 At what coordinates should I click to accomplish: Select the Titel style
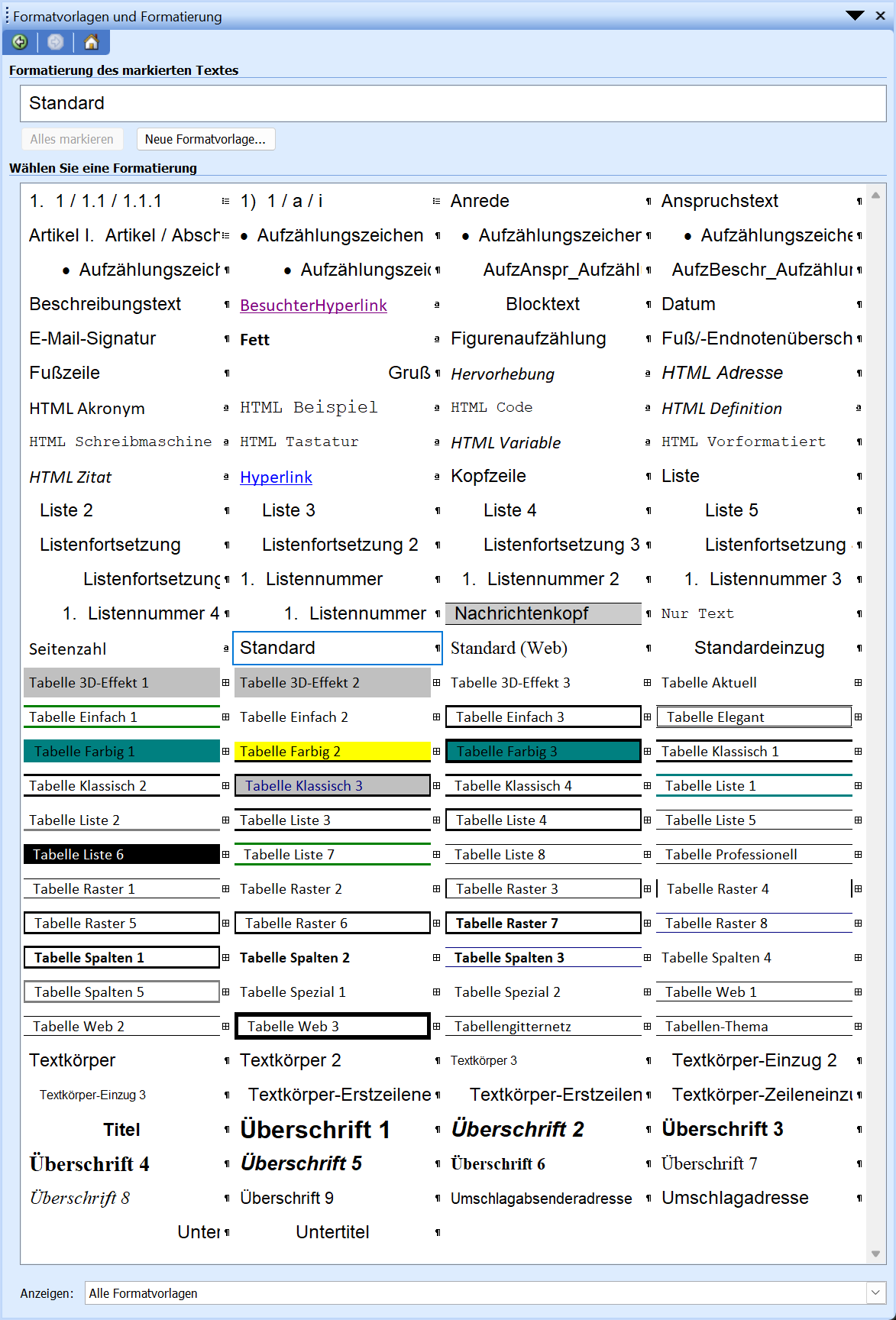pyautogui.click(x=121, y=1129)
